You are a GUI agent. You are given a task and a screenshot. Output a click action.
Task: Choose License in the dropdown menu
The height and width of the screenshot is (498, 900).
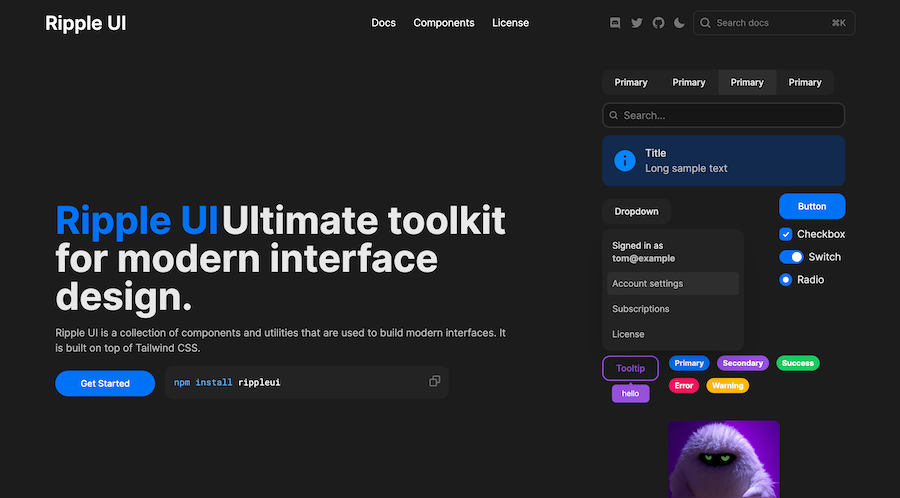pyautogui.click(x=673, y=334)
